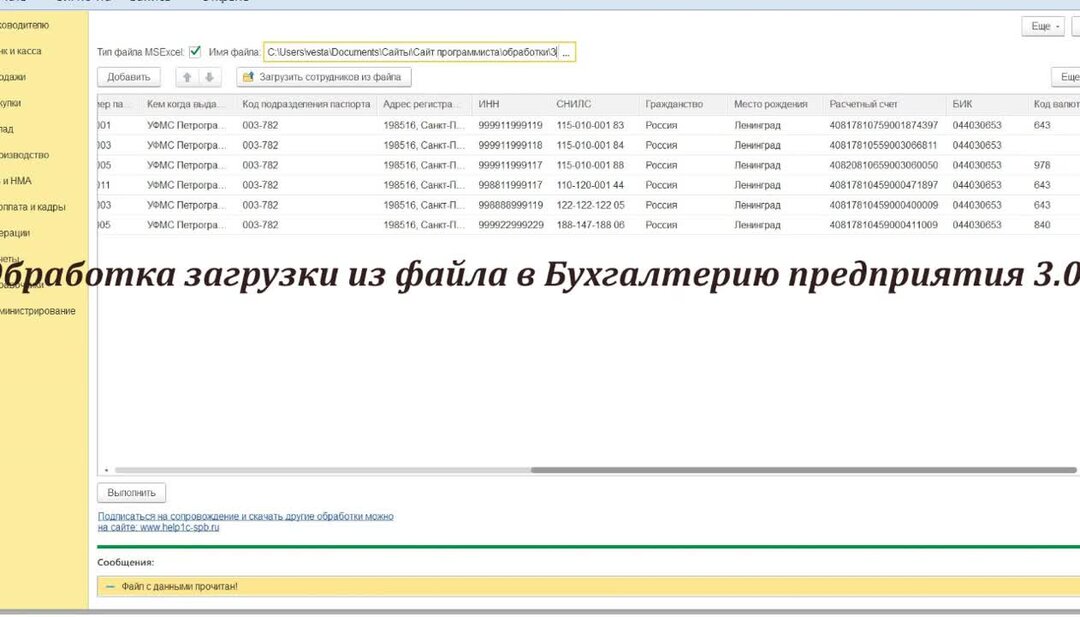This screenshot has height=617, width=1080.
Task: Click the 'Расчетный счет' column header
Action: coord(885,105)
